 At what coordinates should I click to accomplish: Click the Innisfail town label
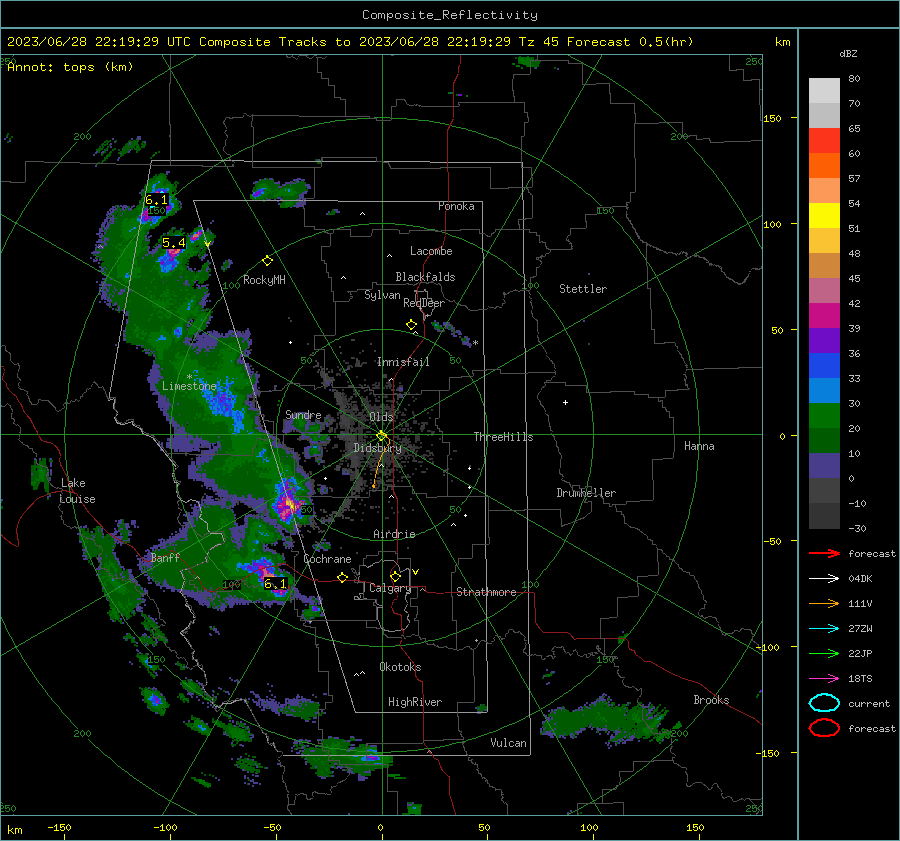403,362
